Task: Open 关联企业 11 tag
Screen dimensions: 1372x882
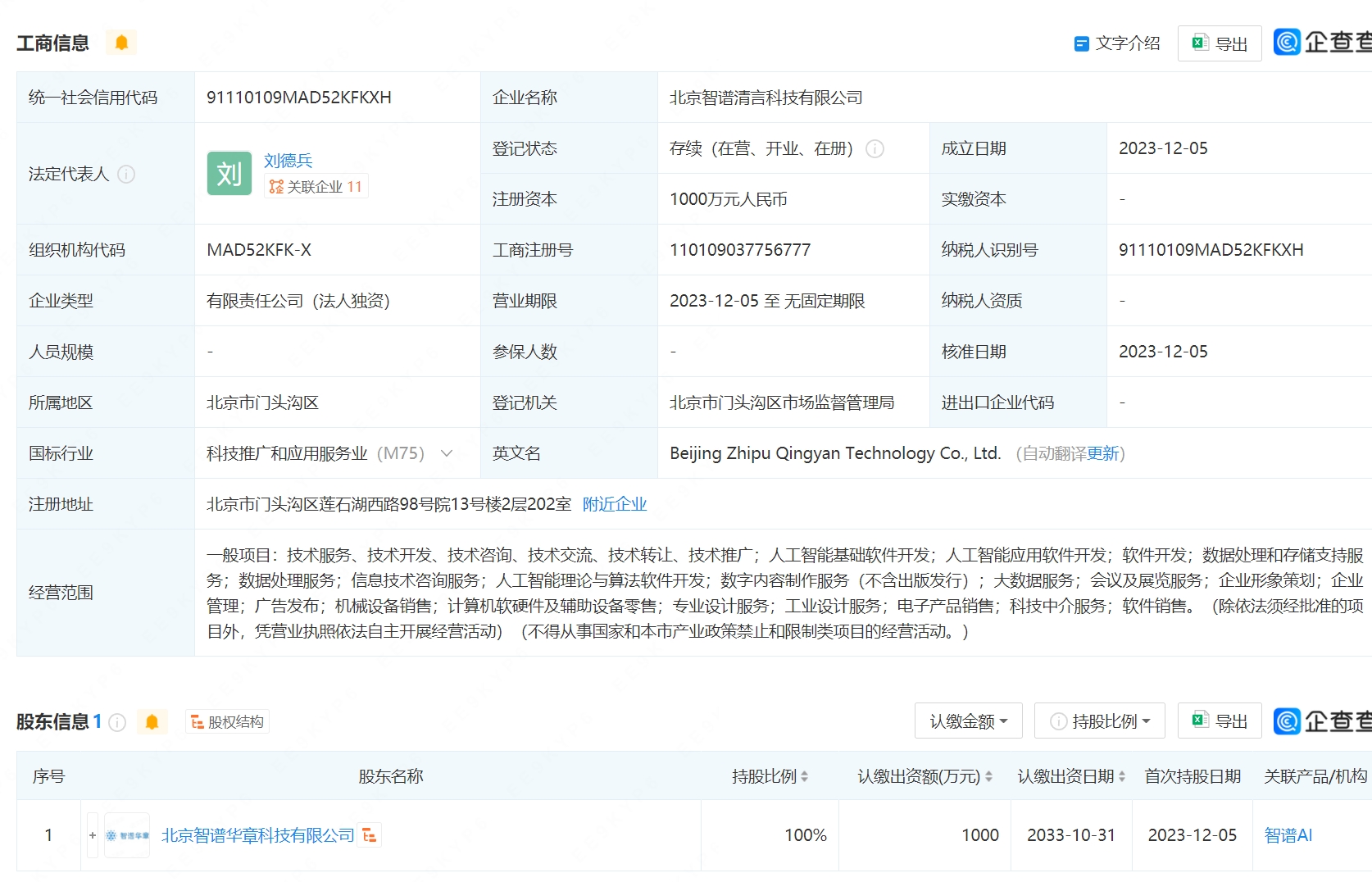Action: pyautogui.click(x=316, y=187)
